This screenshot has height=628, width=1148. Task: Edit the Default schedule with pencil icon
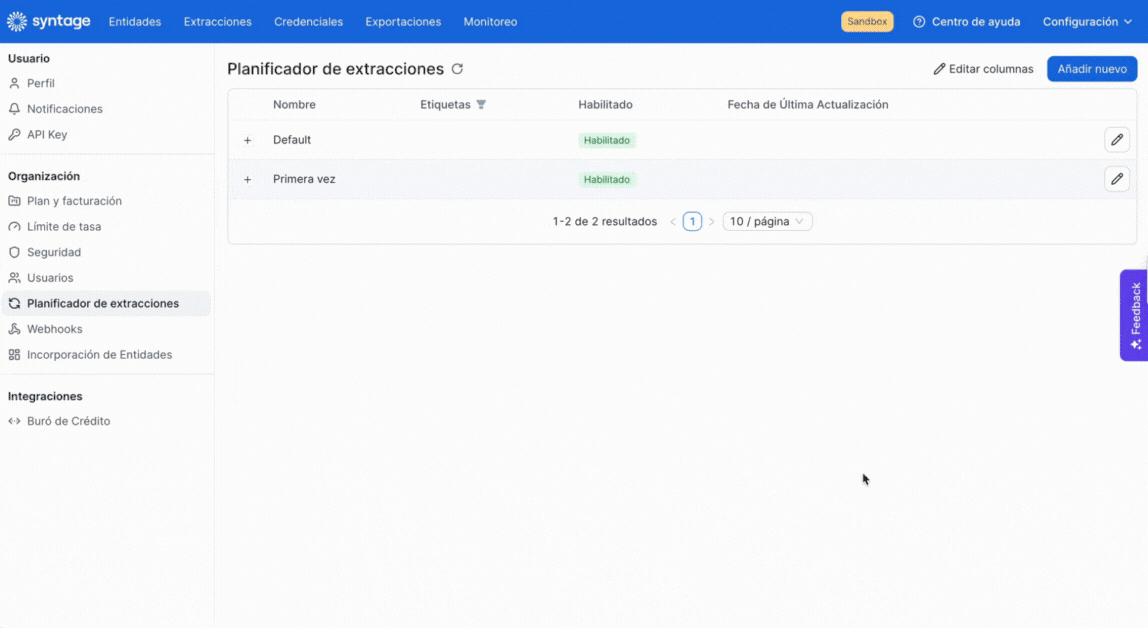pos(1117,140)
